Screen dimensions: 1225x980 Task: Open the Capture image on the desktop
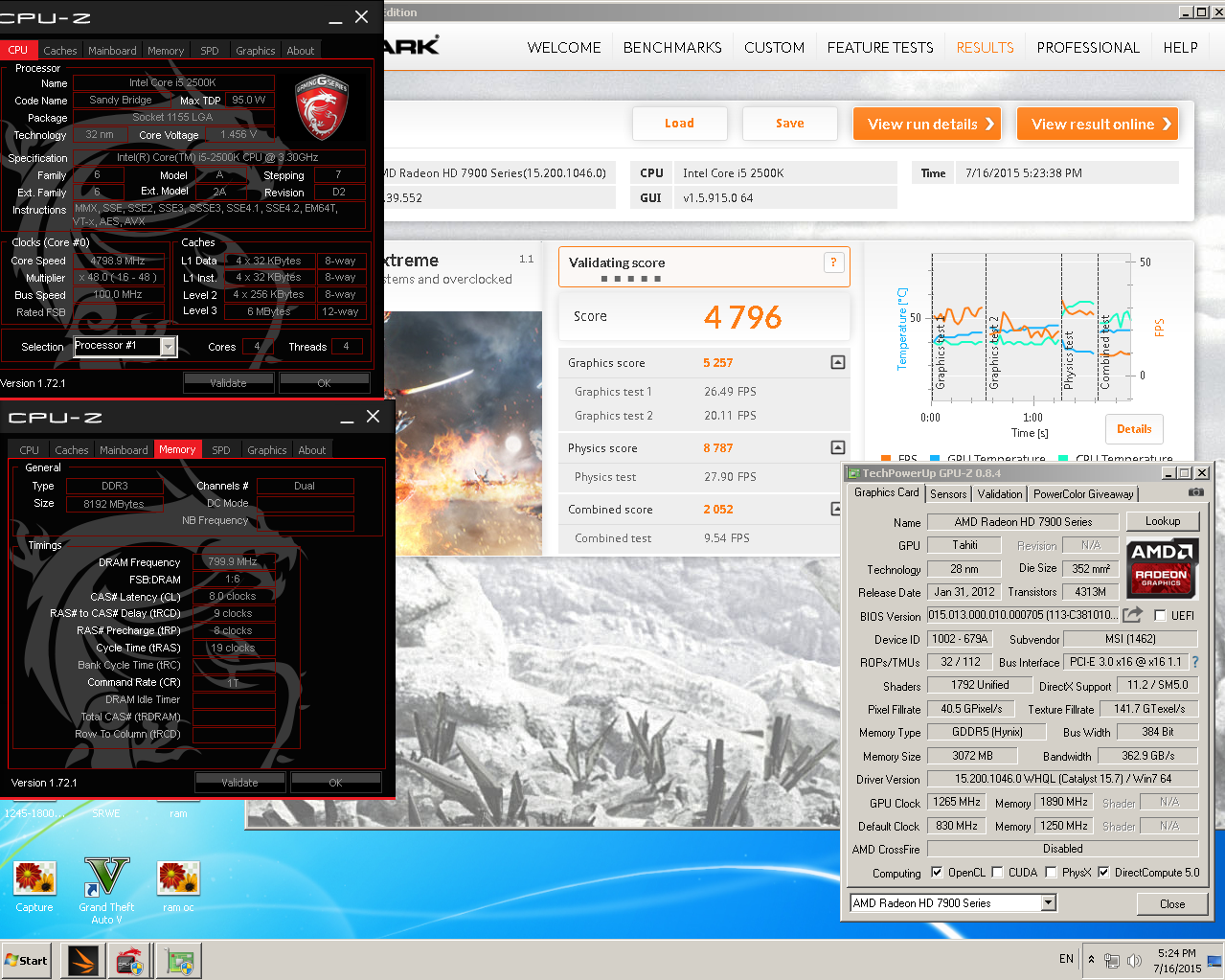click(x=34, y=885)
